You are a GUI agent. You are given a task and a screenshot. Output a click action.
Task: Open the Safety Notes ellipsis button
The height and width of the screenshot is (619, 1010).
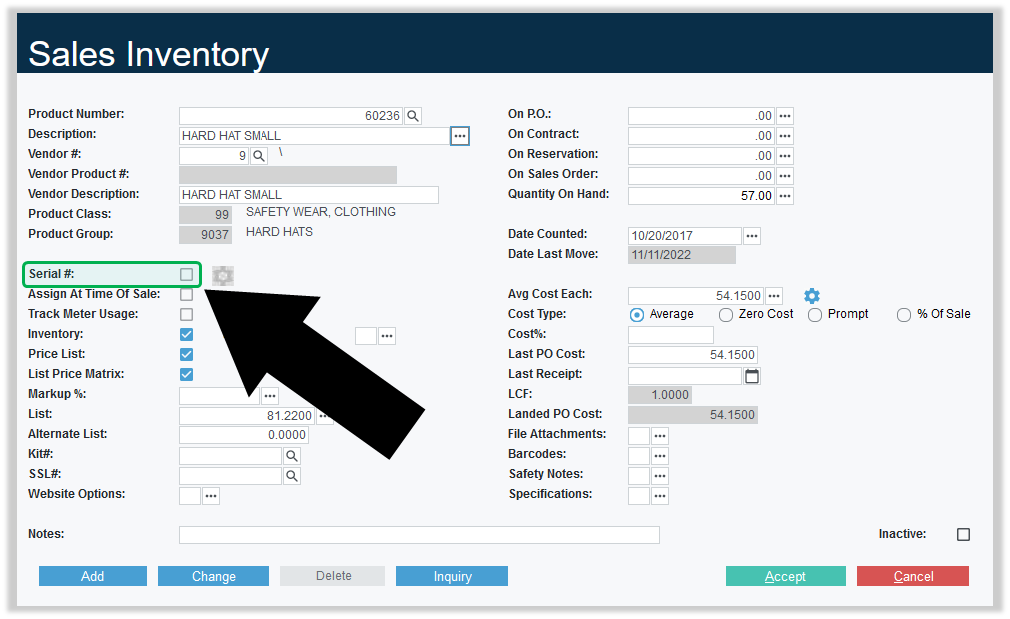[x=660, y=476]
